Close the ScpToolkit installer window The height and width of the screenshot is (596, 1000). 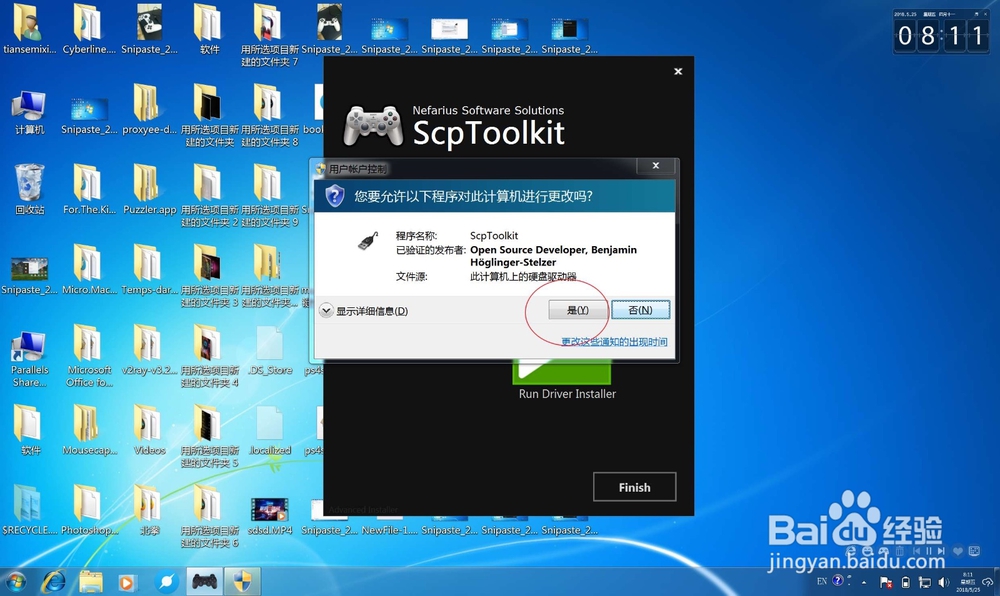[x=678, y=71]
